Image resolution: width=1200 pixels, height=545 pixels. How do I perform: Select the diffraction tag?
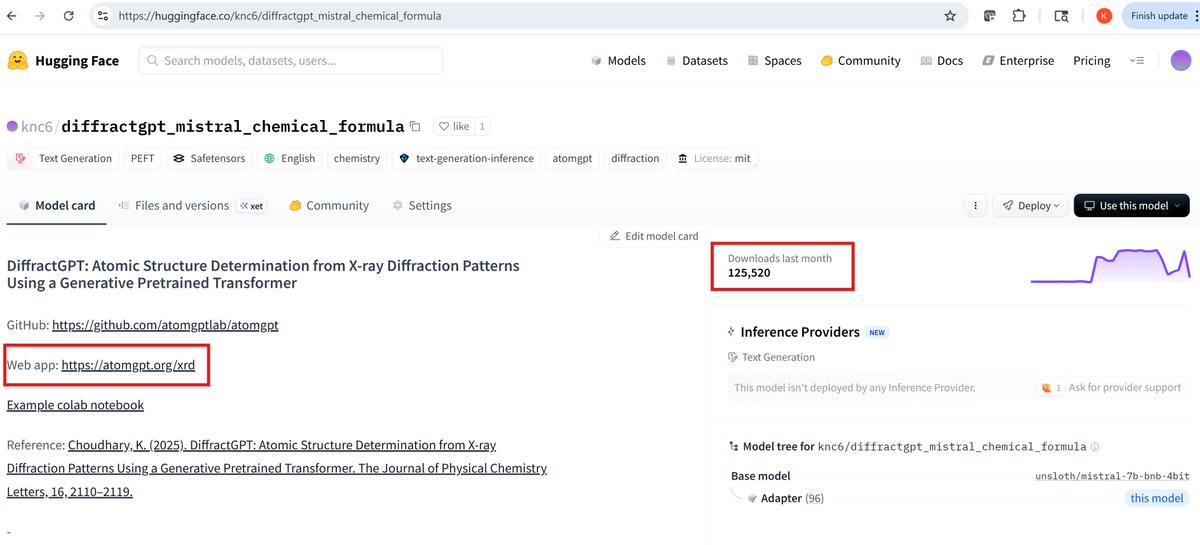tap(635, 158)
